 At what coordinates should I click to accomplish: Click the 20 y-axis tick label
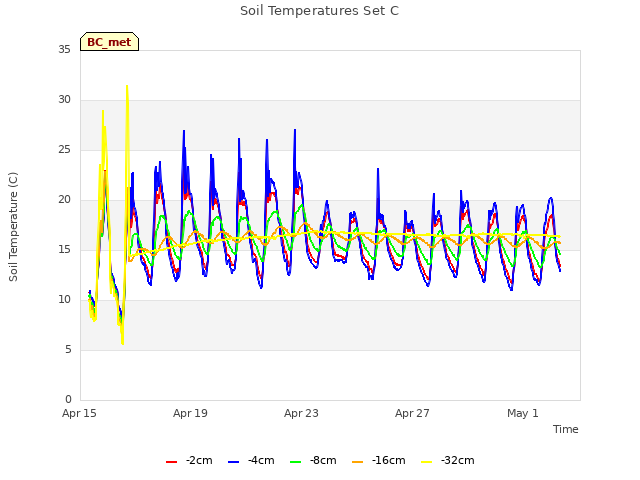point(64,200)
